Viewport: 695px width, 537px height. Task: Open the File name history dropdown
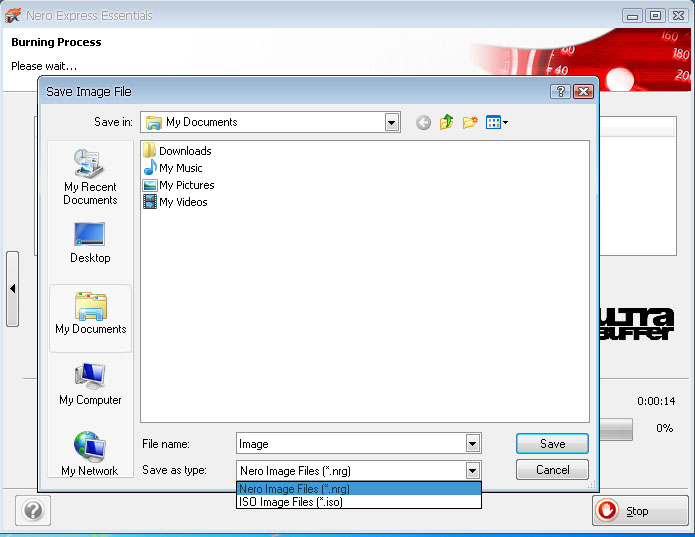point(473,444)
